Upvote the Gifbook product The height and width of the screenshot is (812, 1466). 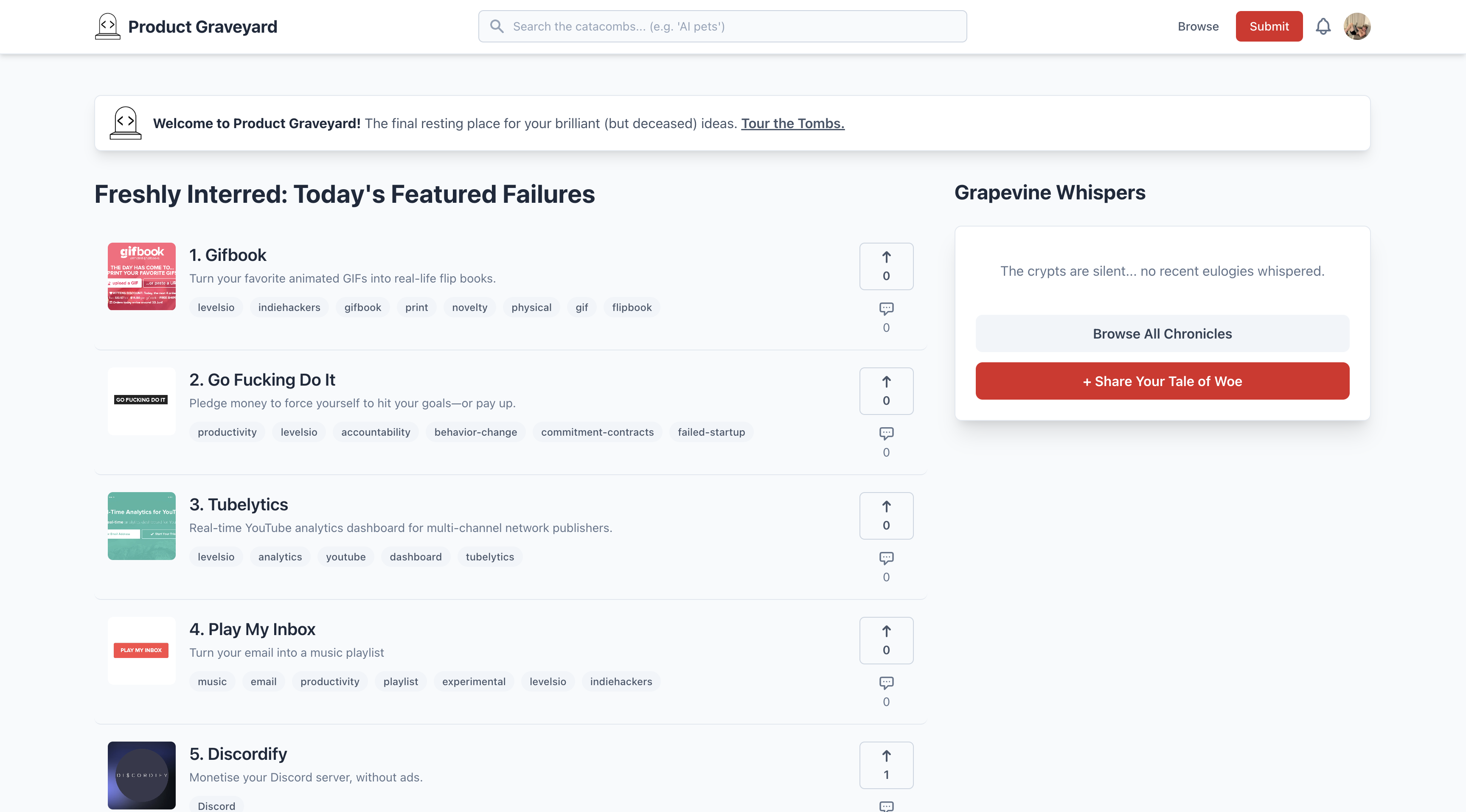(x=886, y=266)
